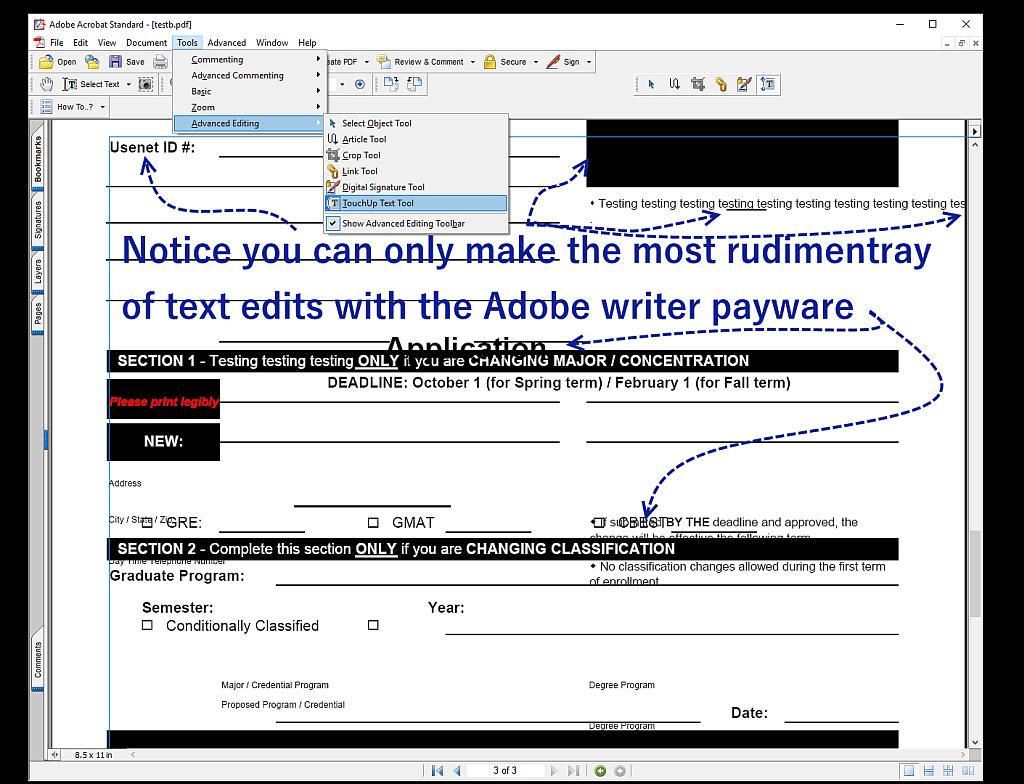Pick Digital Signature tool in floating toolbar
The width and height of the screenshot is (1024, 784).
[744, 84]
